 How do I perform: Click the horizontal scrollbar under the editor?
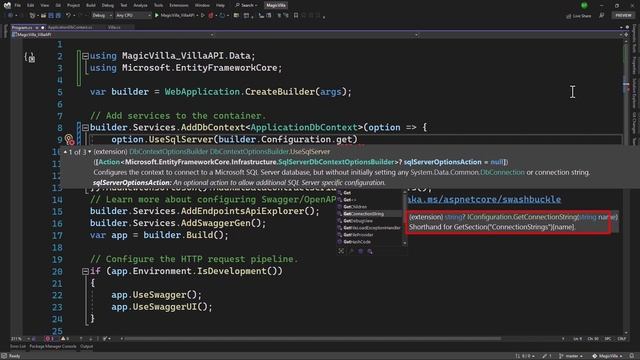pyautogui.click(x=312, y=339)
